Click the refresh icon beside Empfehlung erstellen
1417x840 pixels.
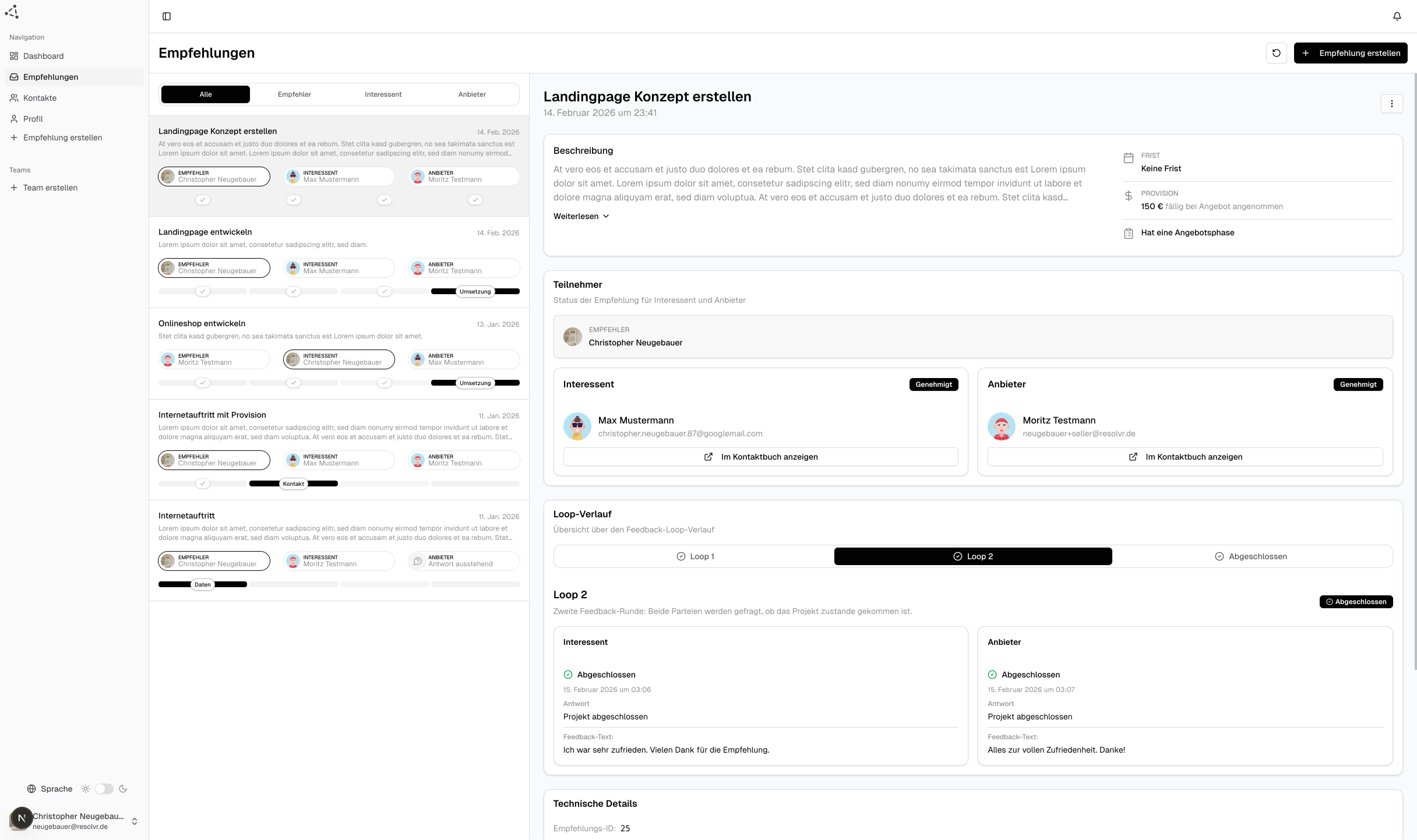point(1277,52)
